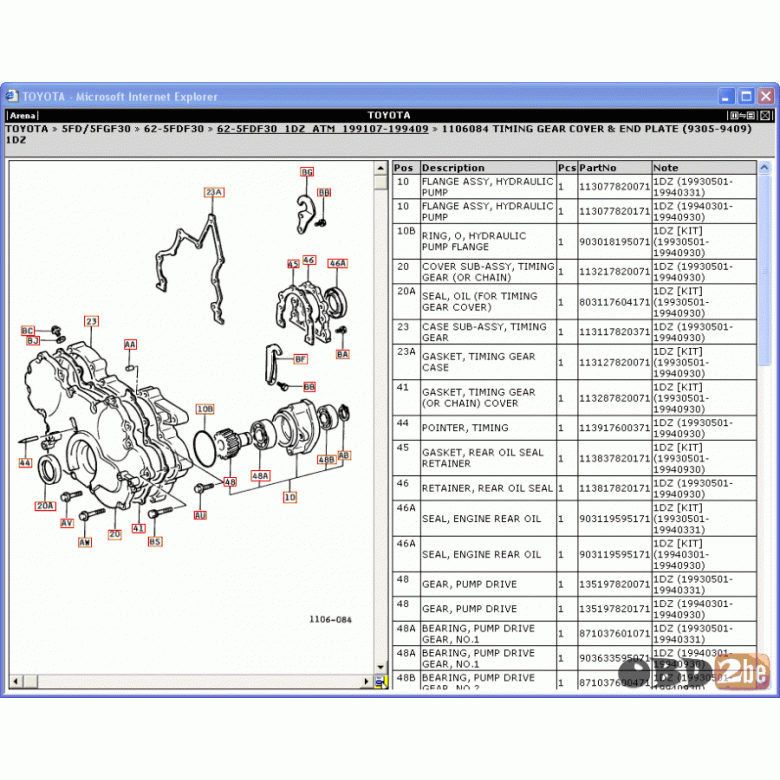Select callout AB on the diagram
780x780 pixels.
pyautogui.click(x=344, y=455)
